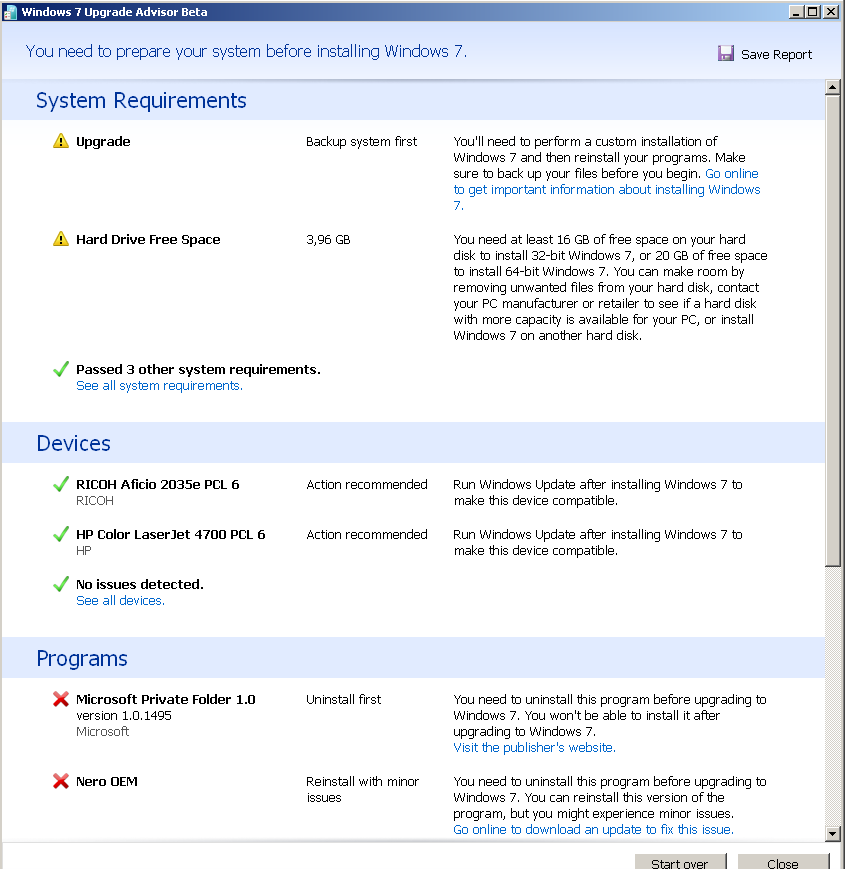Select the 'Hard Drive Free Space' label
Image resolution: width=845 pixels, height=869 pixels.
(x=148, y=239)
